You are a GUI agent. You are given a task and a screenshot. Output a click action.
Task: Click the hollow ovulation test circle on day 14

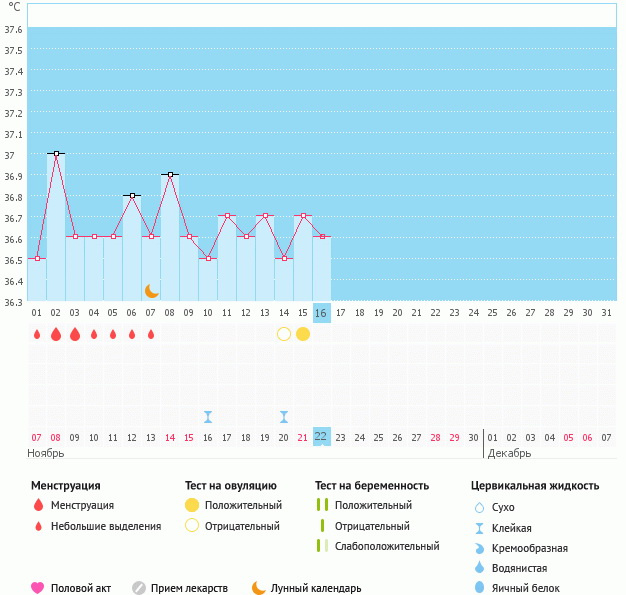[x=284, y=334]
